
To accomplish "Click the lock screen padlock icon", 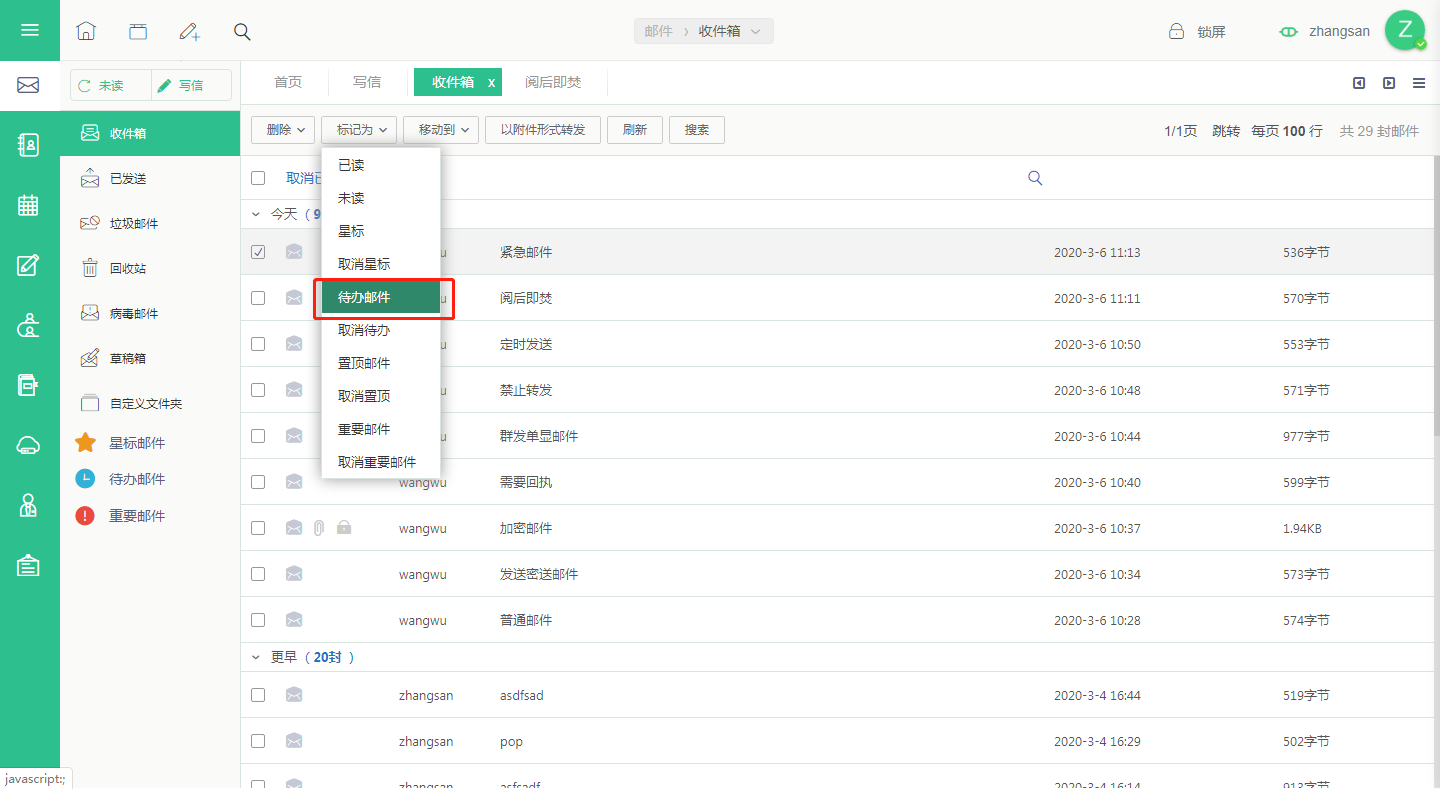I will (x=1177, y=31).
